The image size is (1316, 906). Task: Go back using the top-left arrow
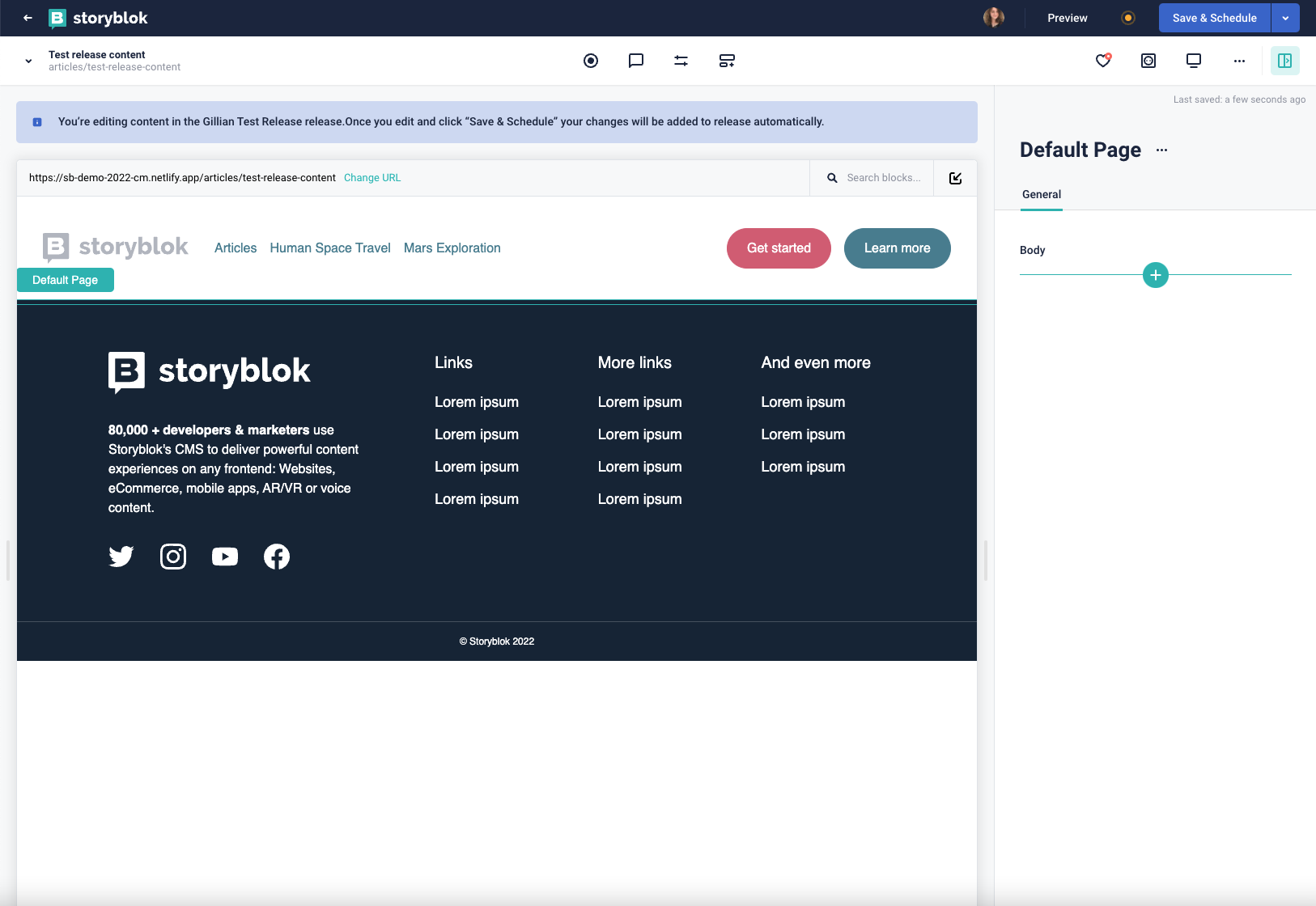click(x=28, y=18)
